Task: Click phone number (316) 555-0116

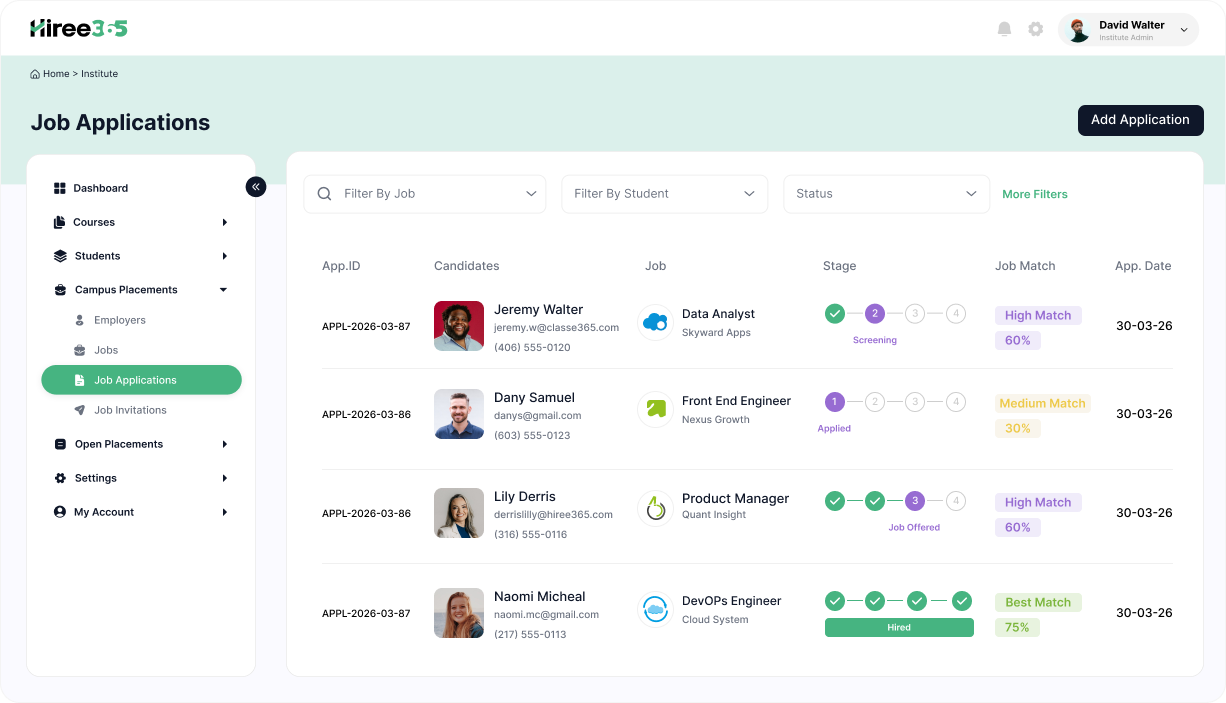Action: click(x=530, y=534)
